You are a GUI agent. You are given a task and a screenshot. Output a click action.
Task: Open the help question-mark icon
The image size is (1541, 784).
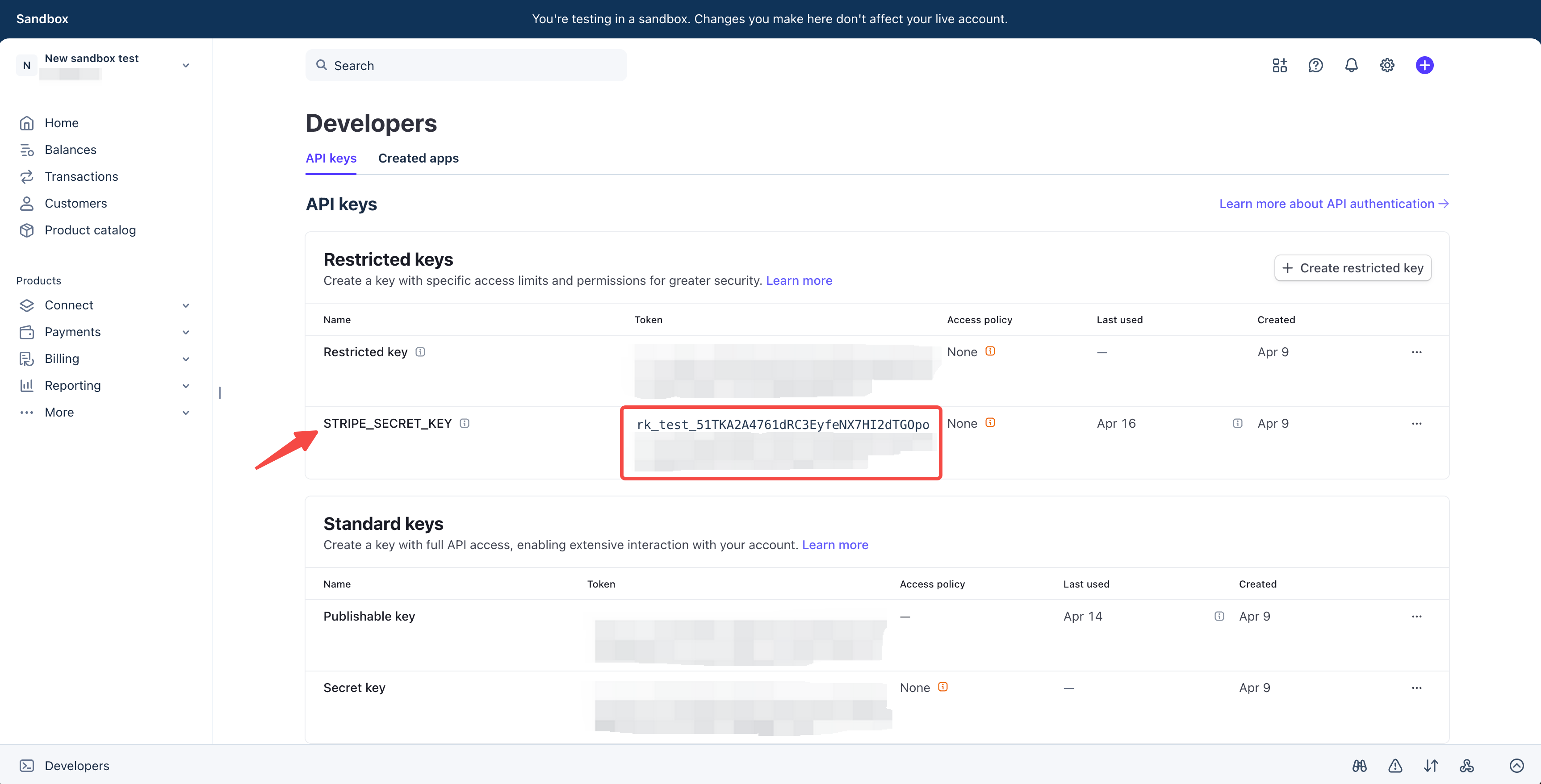(x=1315, y=65)
